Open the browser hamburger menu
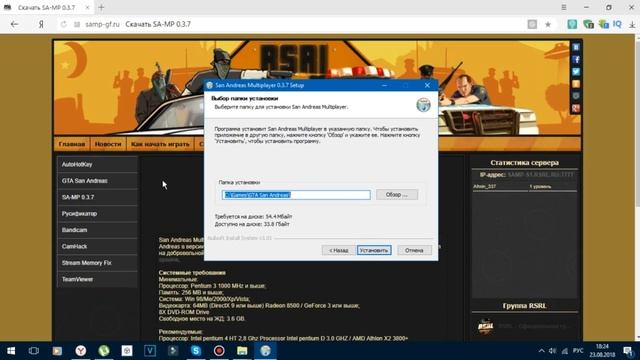 [564, 7]
